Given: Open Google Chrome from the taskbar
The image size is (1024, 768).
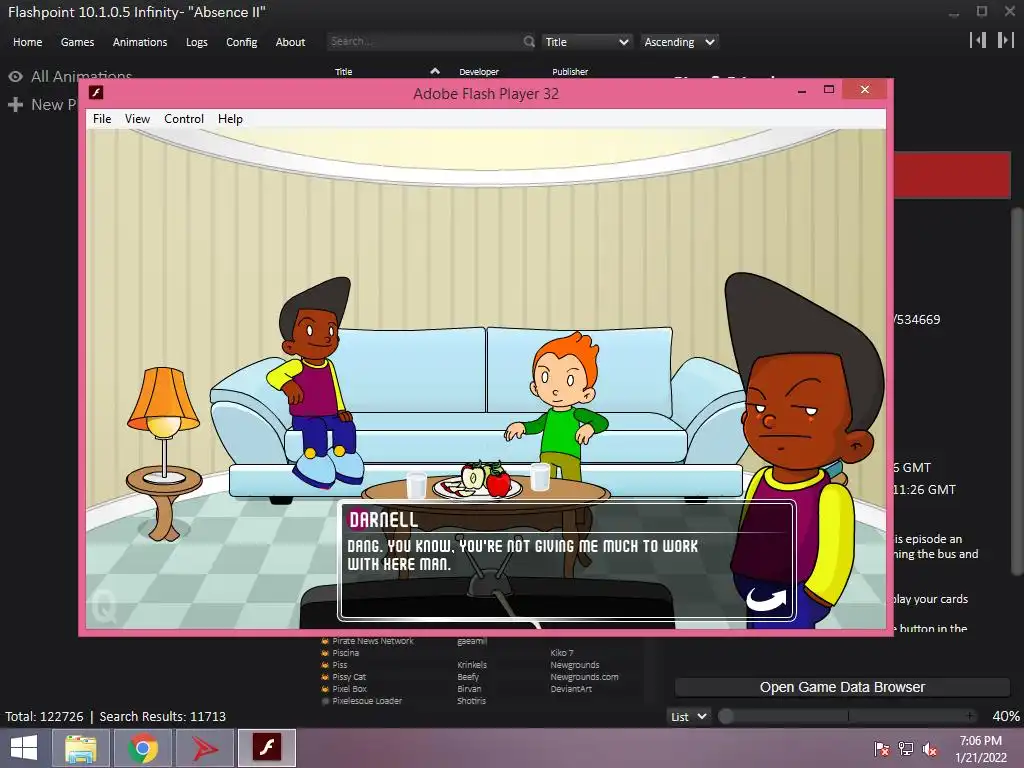Looking at the screenshot, I should (142, 748).
